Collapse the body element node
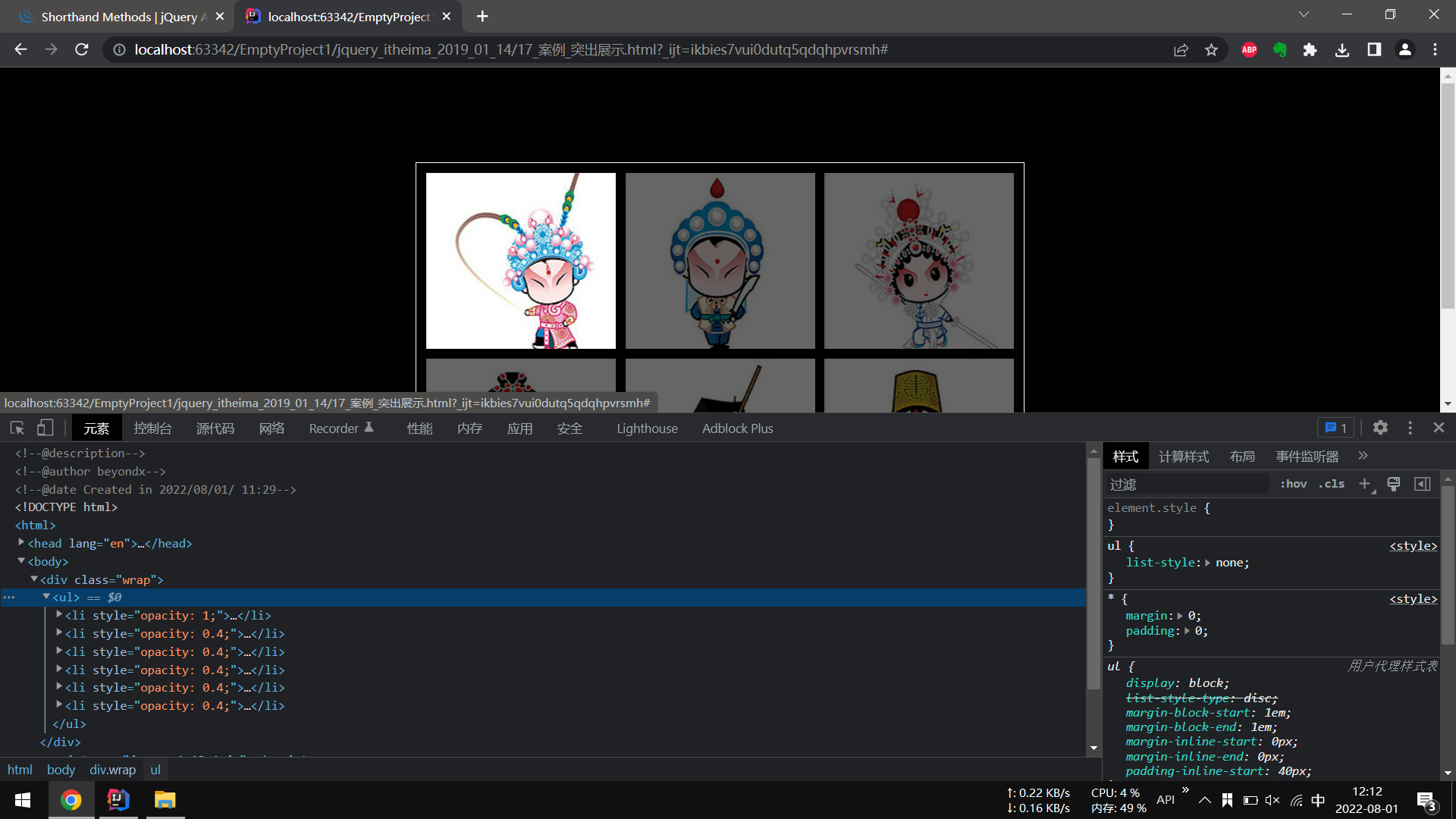 coord(21,561)
